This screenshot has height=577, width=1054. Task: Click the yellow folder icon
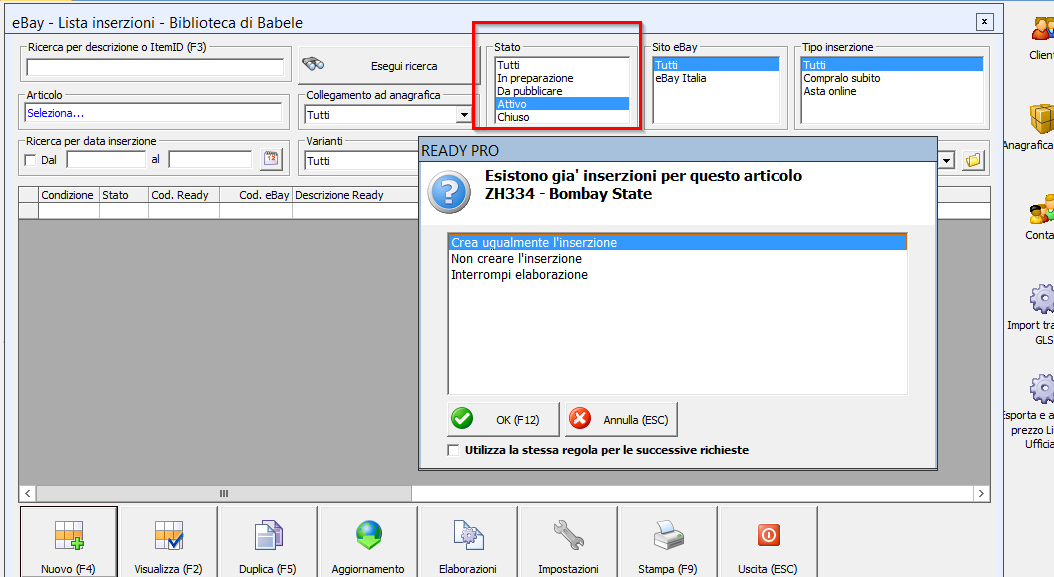pos(973,160)
